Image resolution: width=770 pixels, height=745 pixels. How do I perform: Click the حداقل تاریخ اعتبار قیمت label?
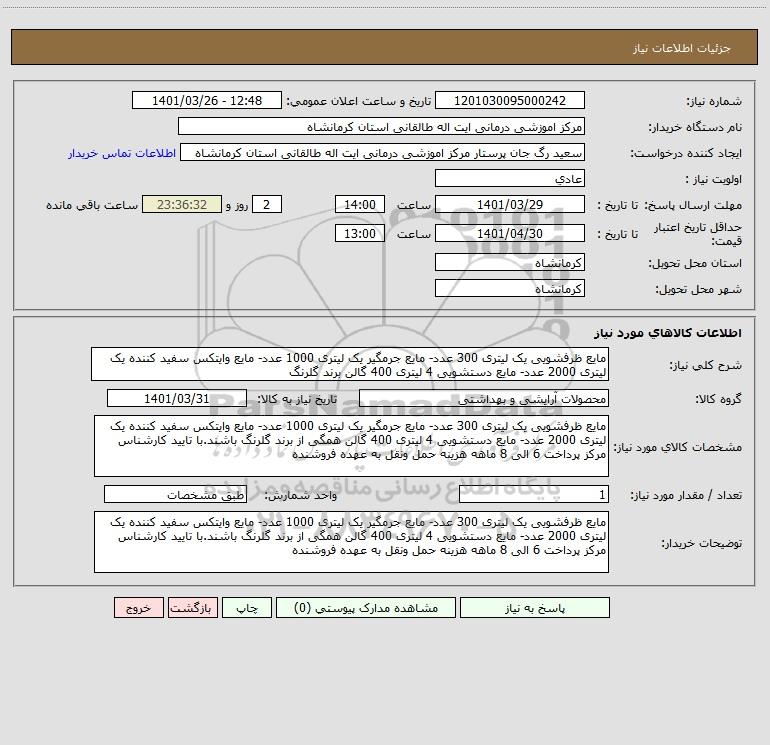698,234
